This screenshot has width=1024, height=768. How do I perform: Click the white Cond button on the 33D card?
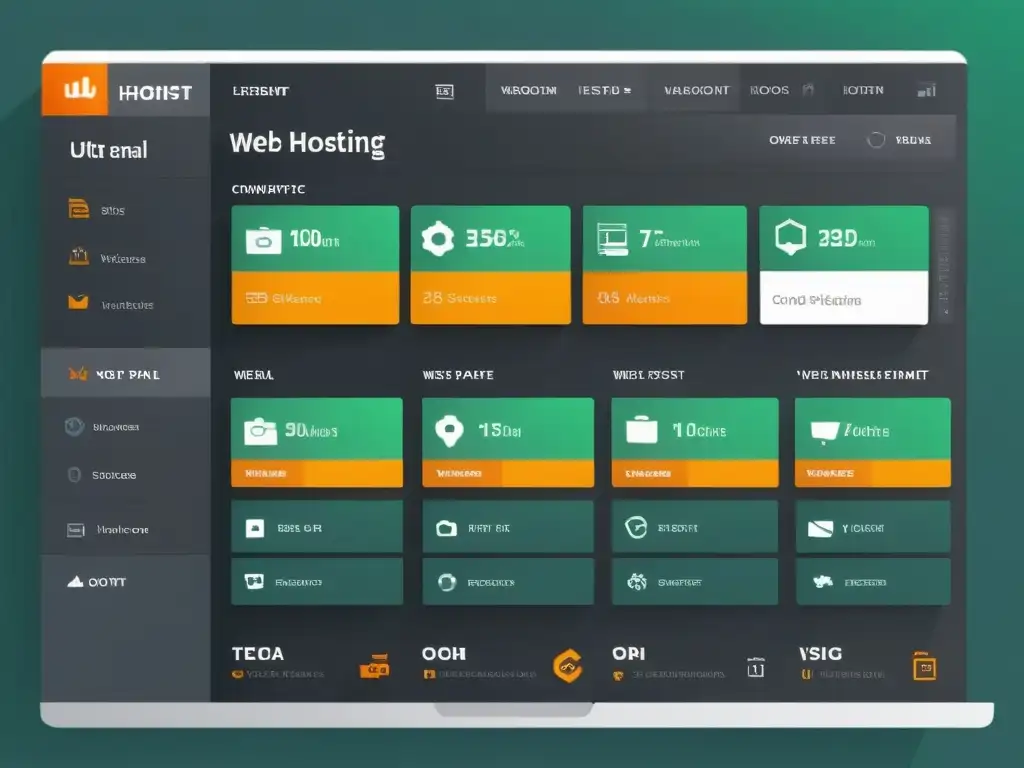coord(843,298)
